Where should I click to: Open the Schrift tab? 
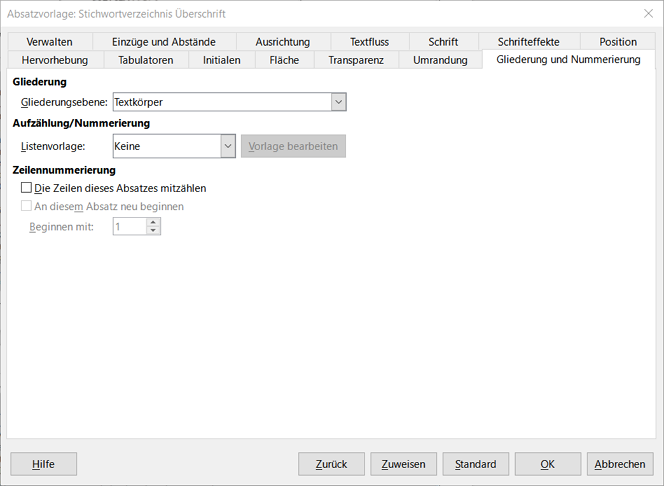tap(443, 42)
